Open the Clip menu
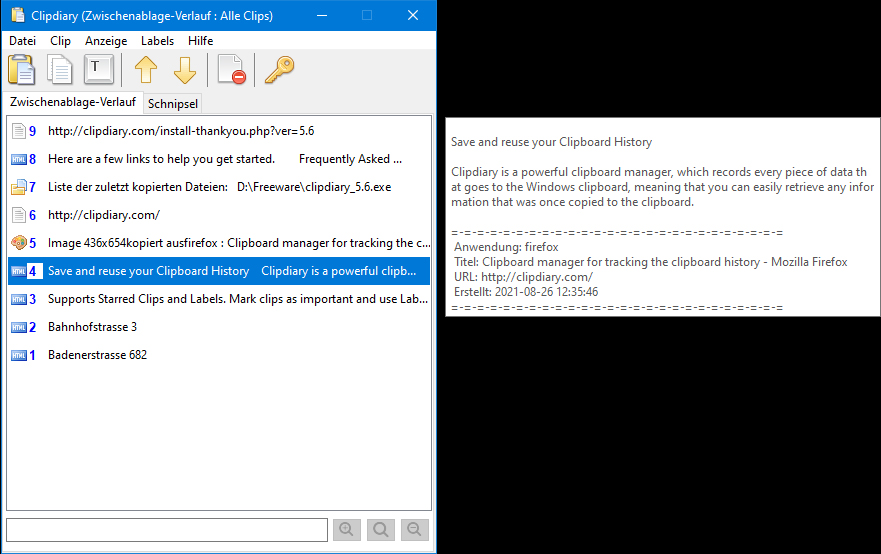881x554 pixels. coord(60,40)
